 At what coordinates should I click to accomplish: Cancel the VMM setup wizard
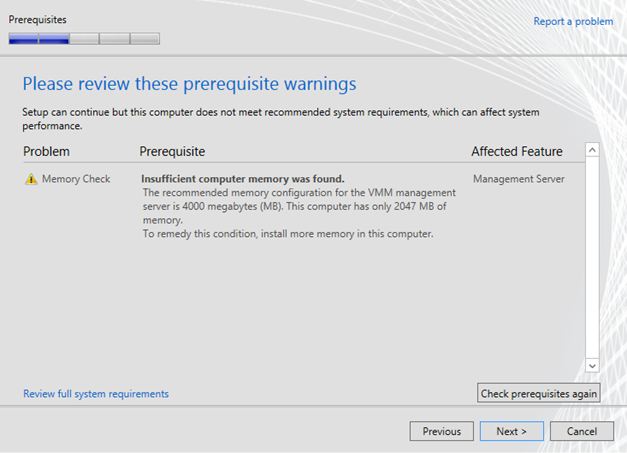coord(582,431)
